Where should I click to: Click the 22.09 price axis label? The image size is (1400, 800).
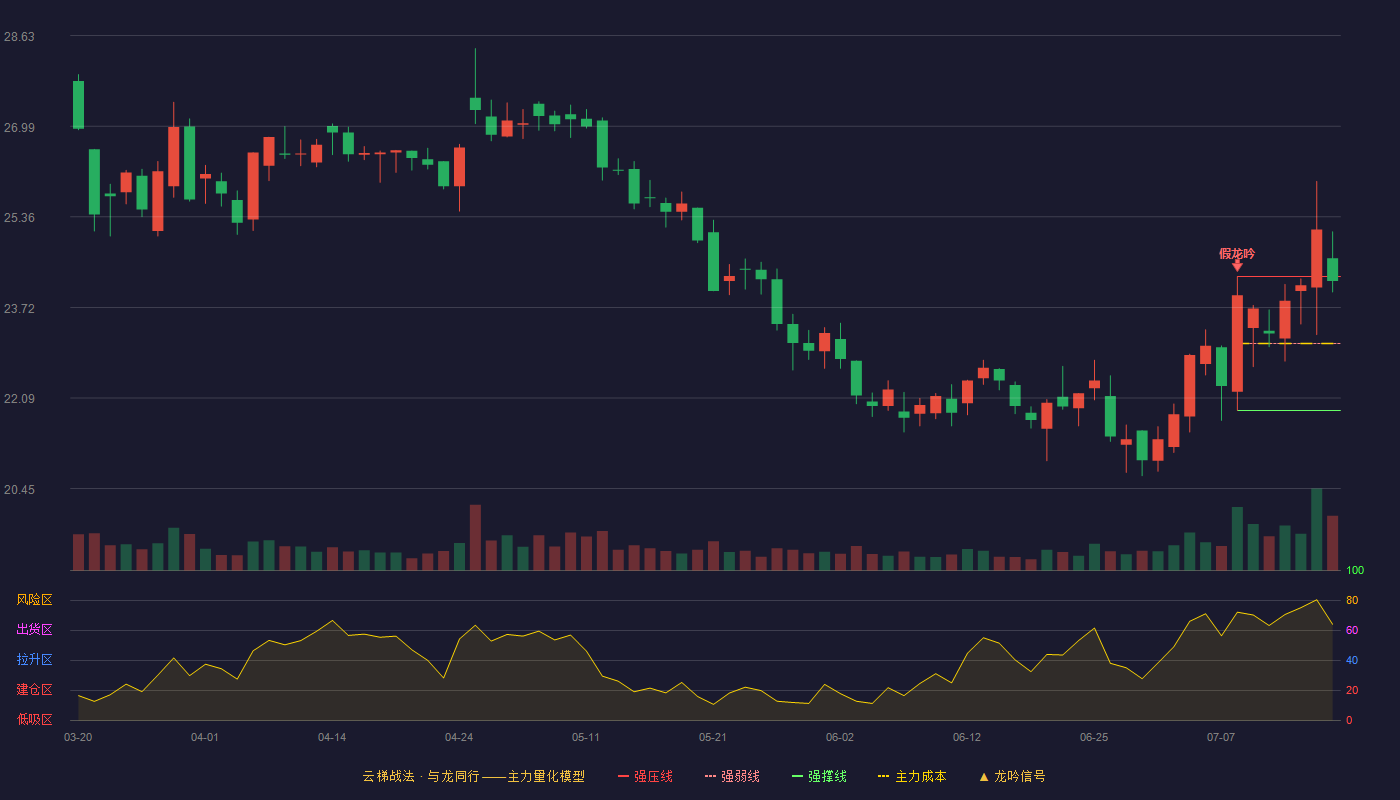pyautogui.click(x=19, y=398)
